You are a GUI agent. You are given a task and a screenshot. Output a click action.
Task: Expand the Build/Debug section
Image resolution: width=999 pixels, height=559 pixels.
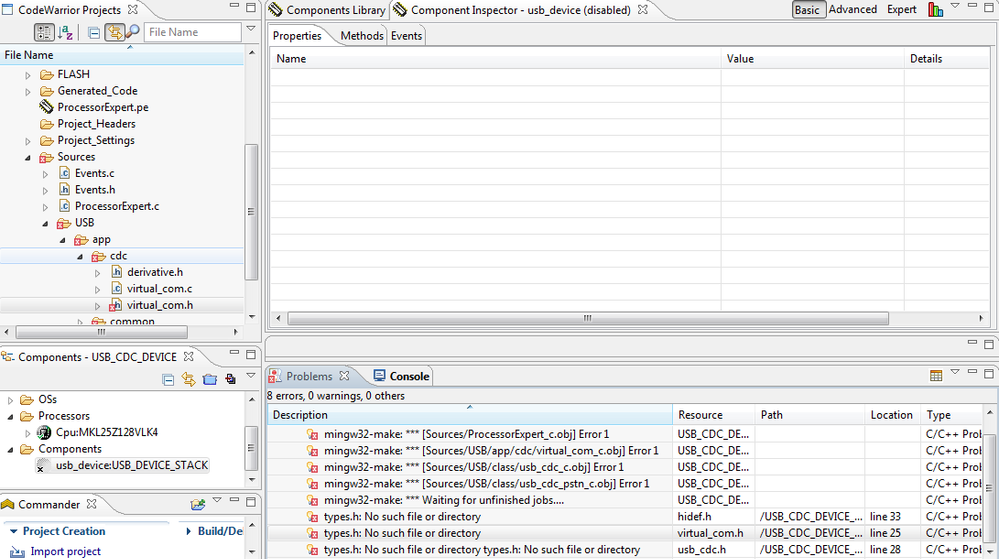(x=189, y=532)
